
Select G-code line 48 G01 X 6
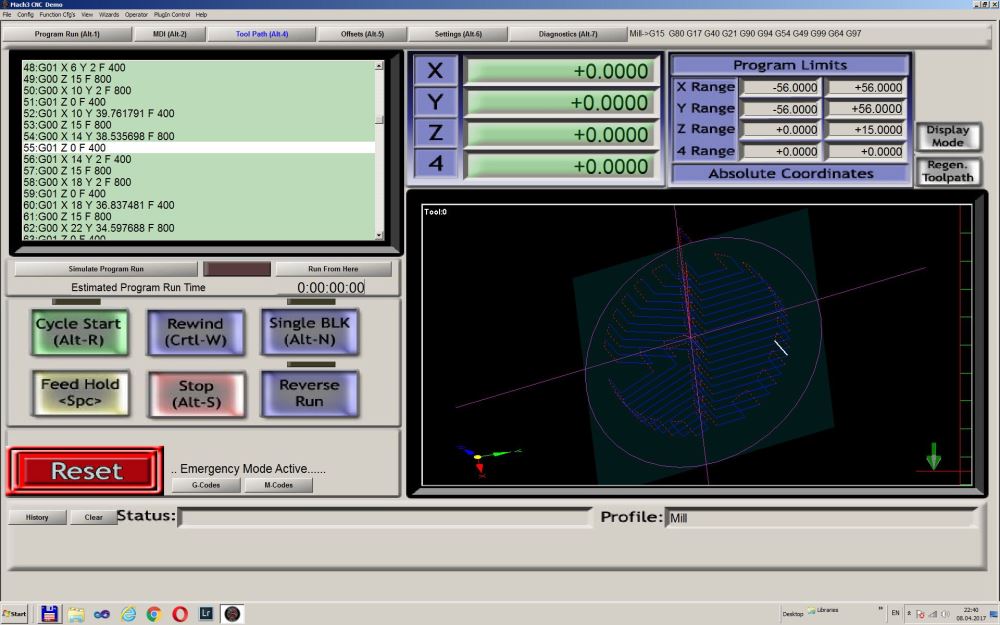coord(198,68)
